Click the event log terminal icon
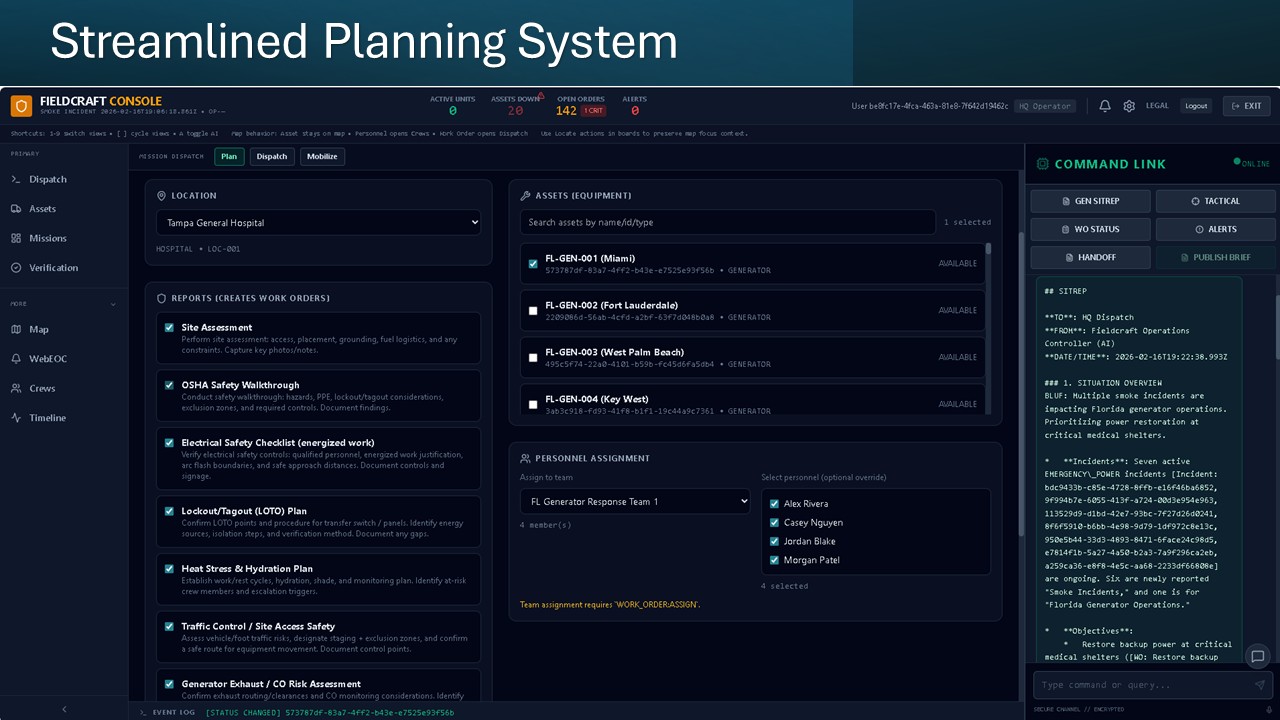 (x=144, y=713)
